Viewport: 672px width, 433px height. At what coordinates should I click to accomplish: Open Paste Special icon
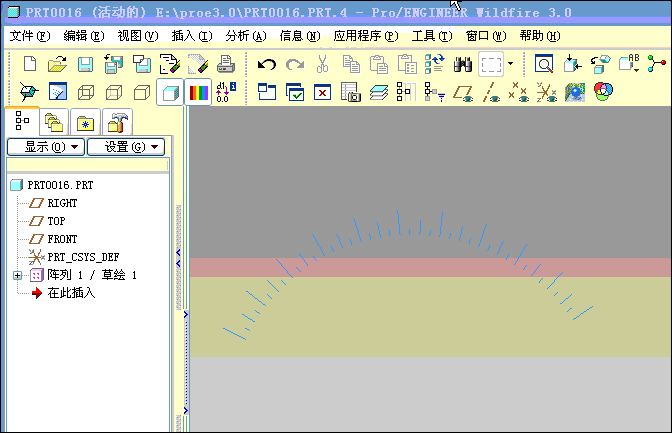click(407, 64)
